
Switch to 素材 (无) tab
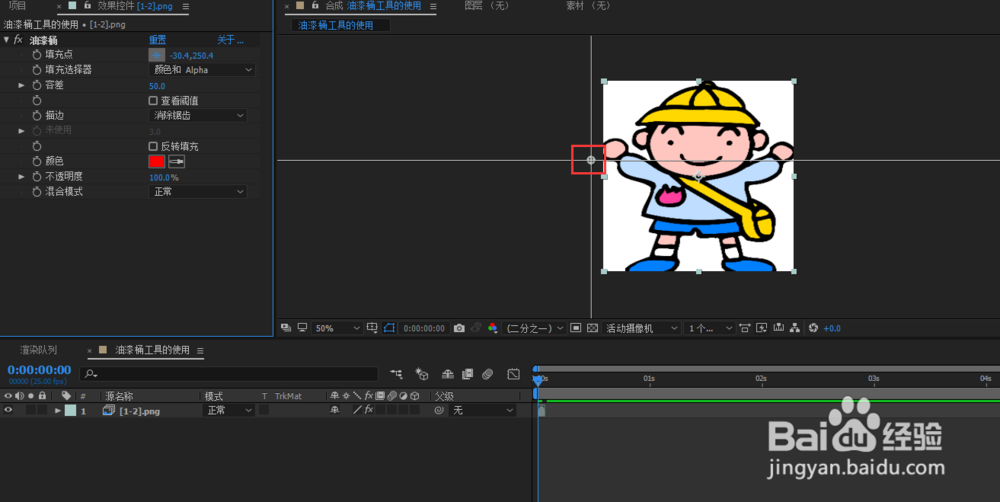588,6
